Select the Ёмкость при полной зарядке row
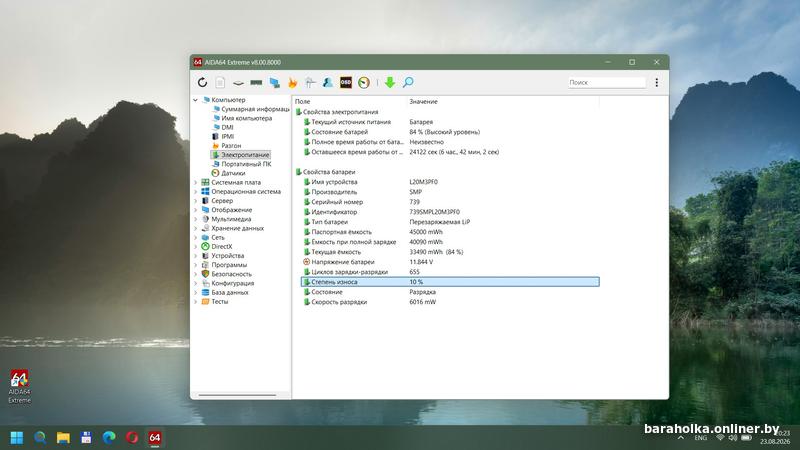 pyautogui.click(x=451, y=242)
